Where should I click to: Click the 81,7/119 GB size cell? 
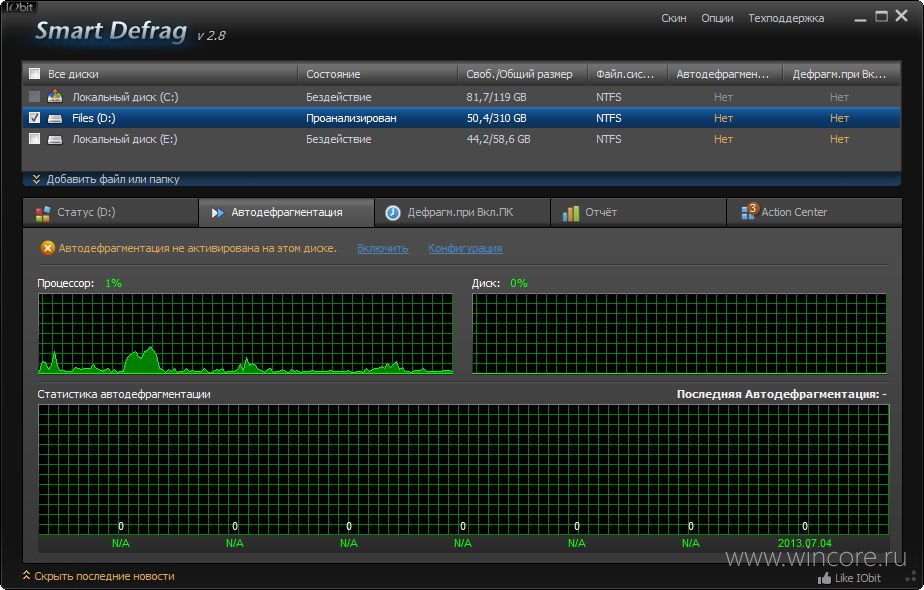(x=496, y=97)
